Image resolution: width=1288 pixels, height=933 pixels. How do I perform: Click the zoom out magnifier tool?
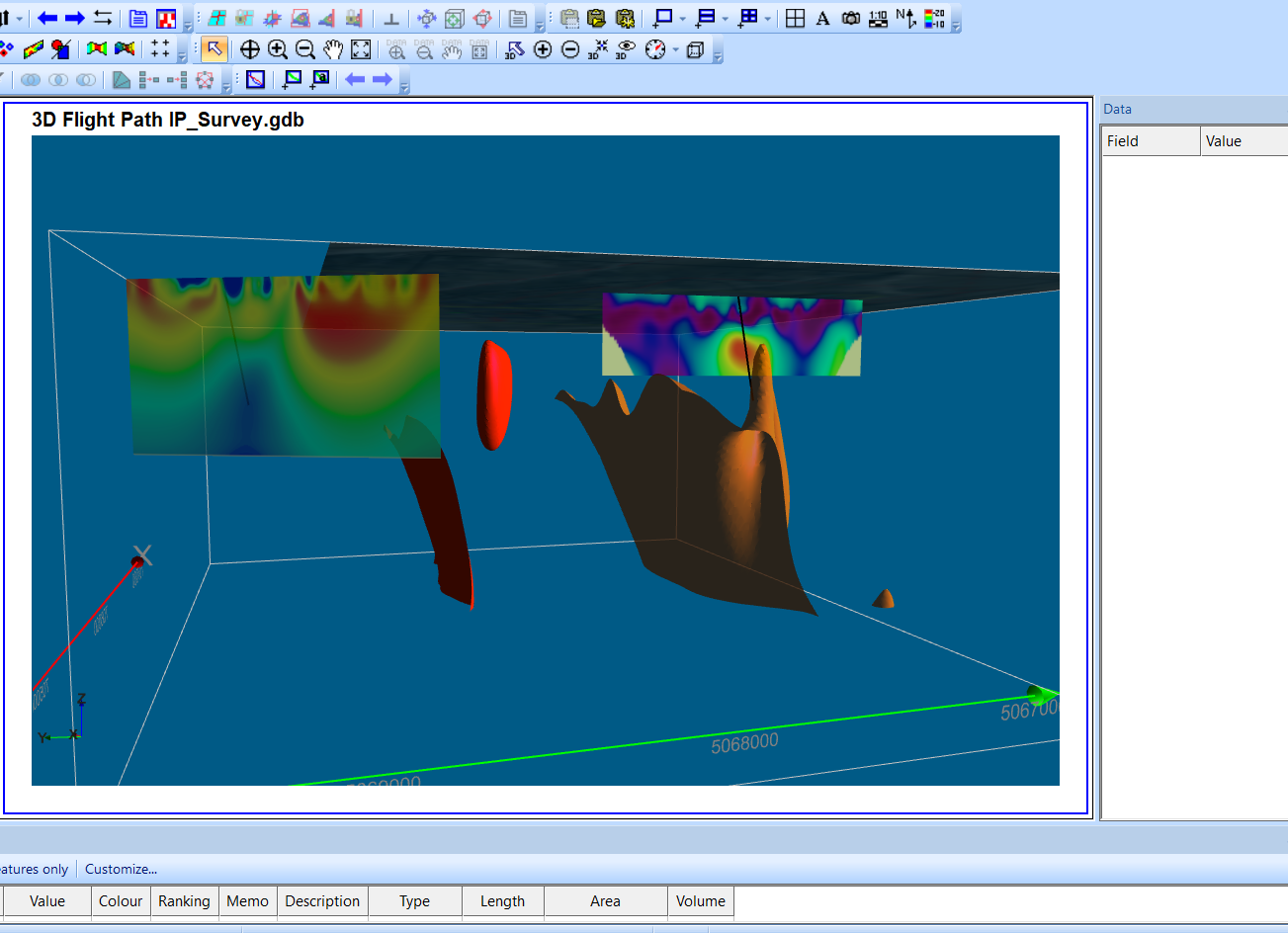click(305, 49)
